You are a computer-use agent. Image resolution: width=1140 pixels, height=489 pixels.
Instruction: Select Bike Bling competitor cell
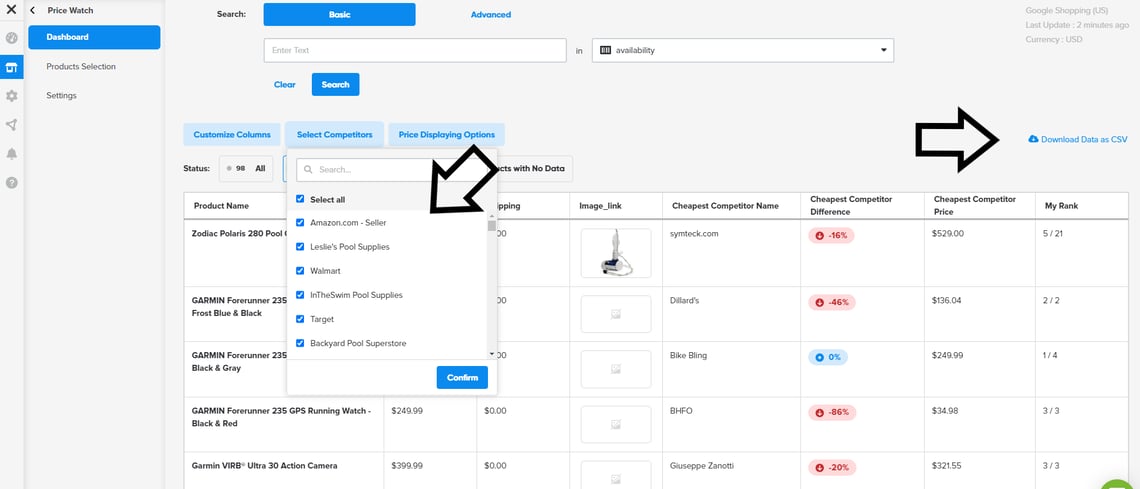688,355
